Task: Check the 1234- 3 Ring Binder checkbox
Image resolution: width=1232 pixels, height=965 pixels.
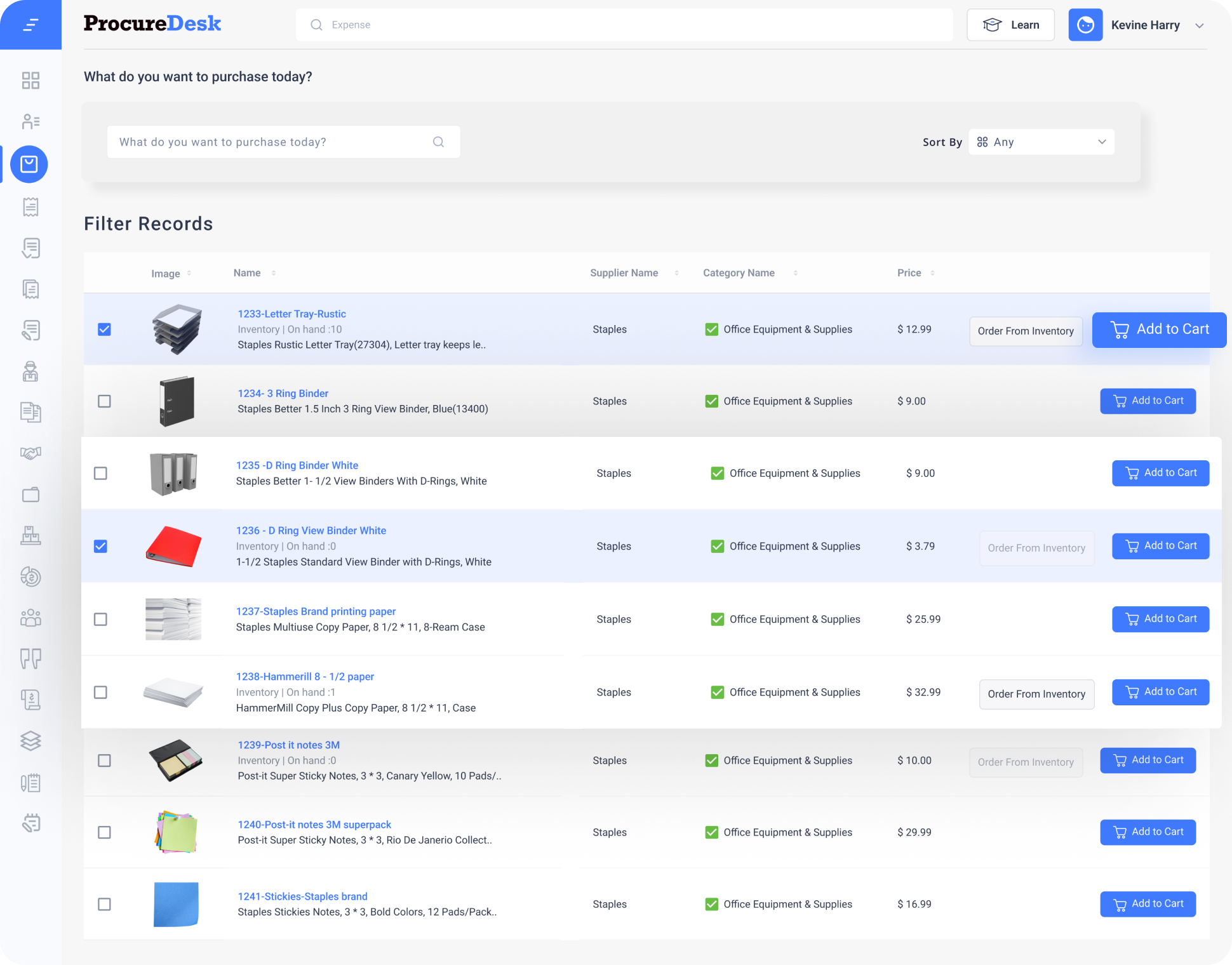Action: point(104,401)
